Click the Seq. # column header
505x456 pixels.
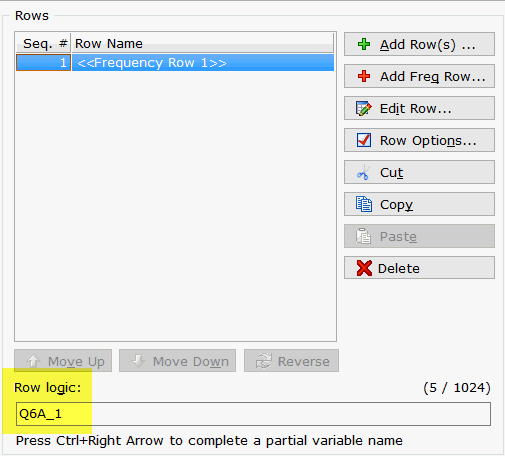(43, 43)
